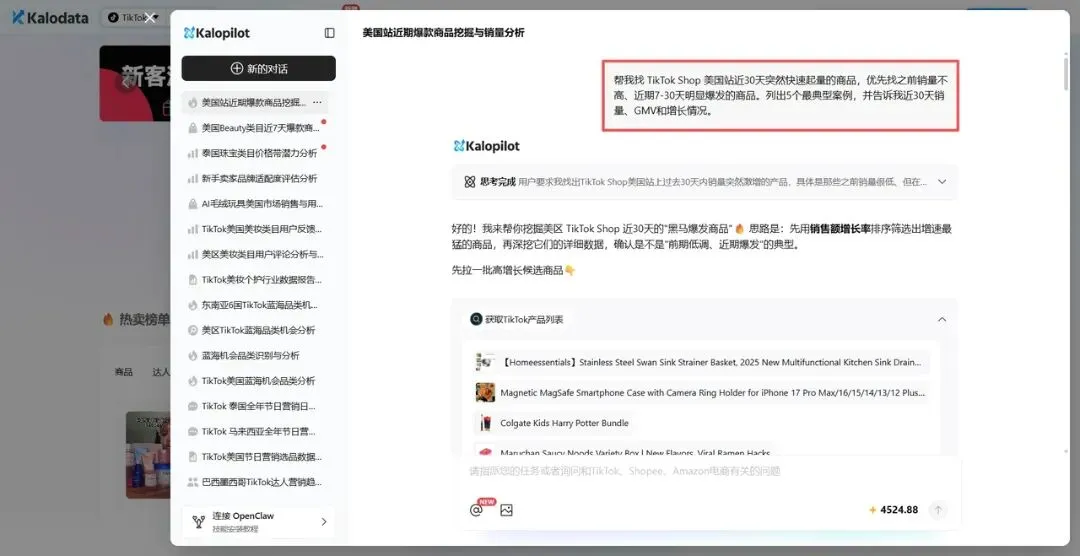Collapse the 获取TikTok产品列表 section chevron
The width and height of the screenshot is (1080, 556).
click(942, 319)
